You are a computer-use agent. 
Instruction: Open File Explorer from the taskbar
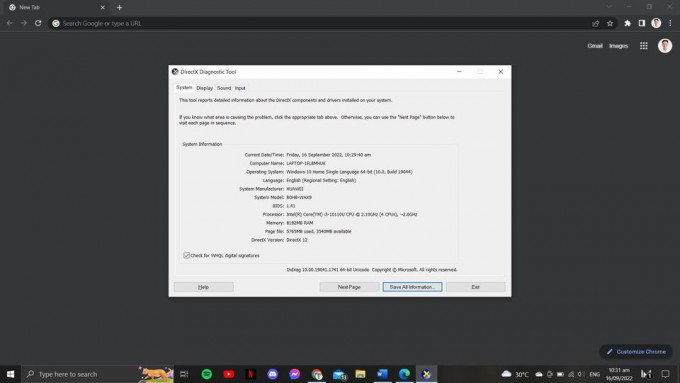(360, 374)
